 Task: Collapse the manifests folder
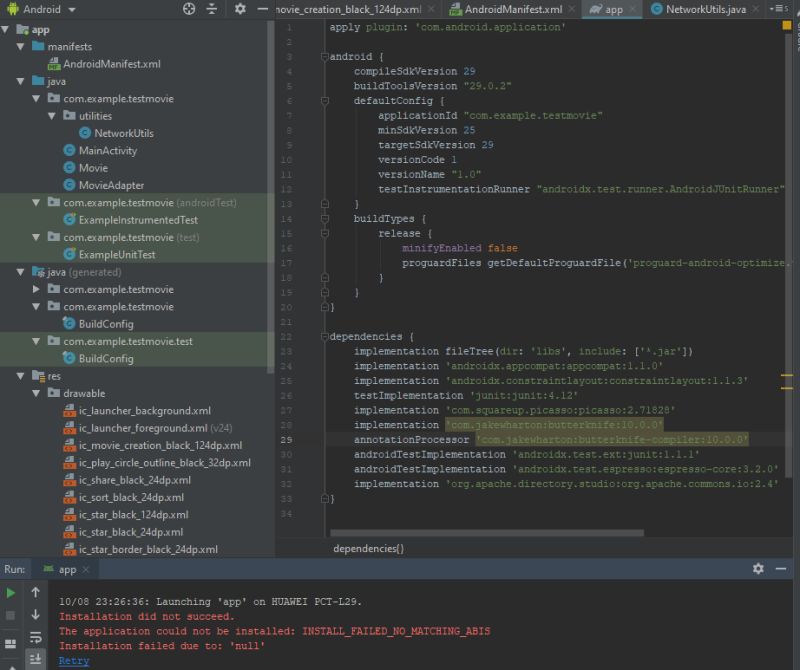(20, 47)
